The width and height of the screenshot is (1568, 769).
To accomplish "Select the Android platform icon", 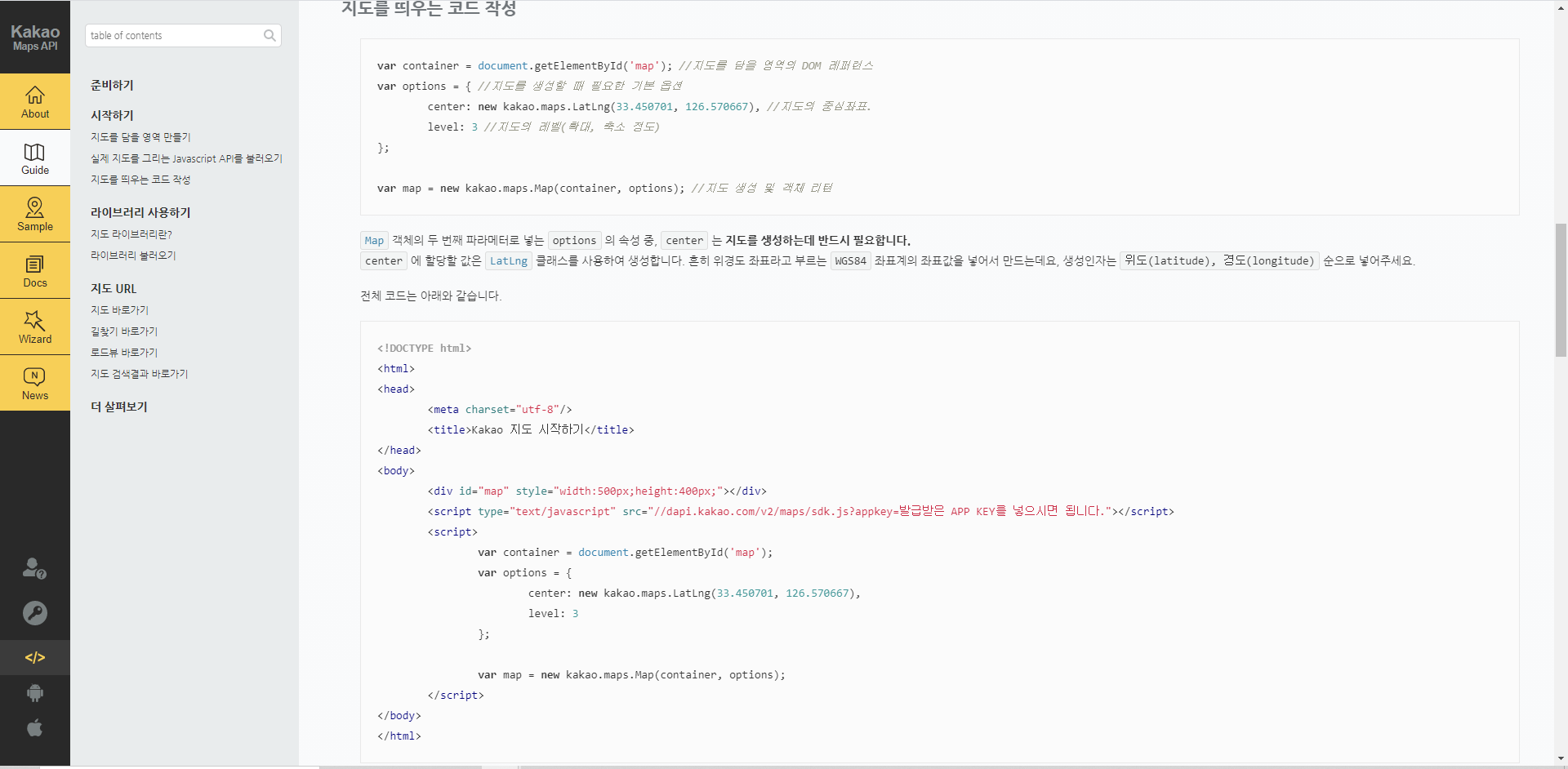I will coord(35,693).
